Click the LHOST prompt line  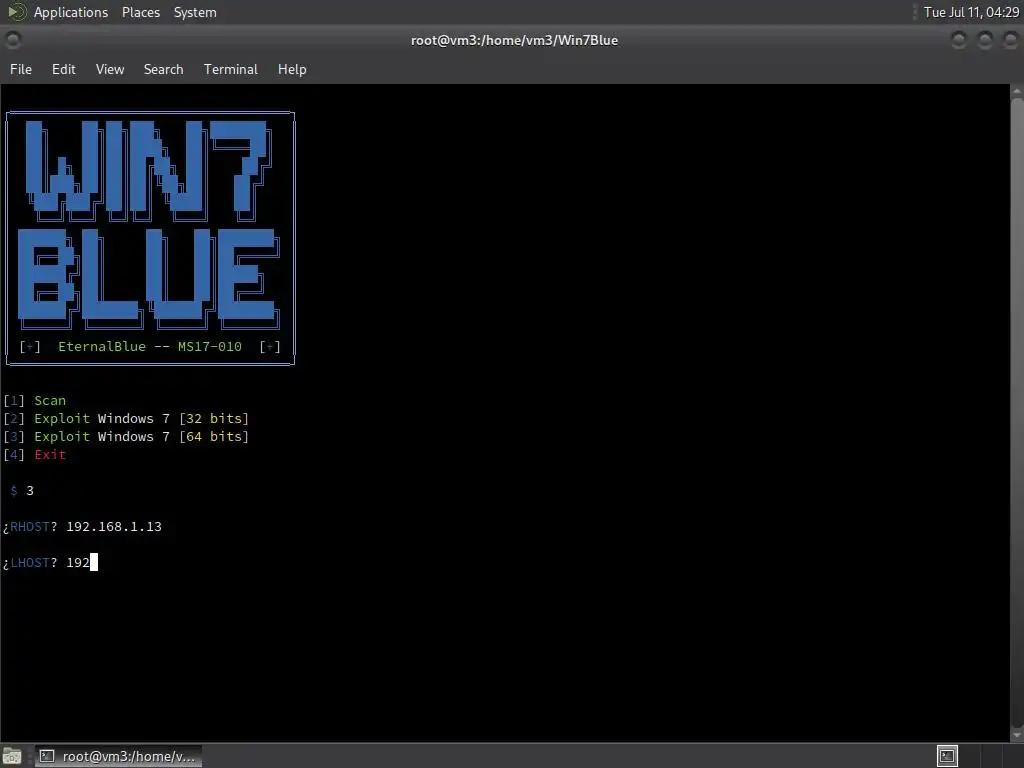point(50,562)
